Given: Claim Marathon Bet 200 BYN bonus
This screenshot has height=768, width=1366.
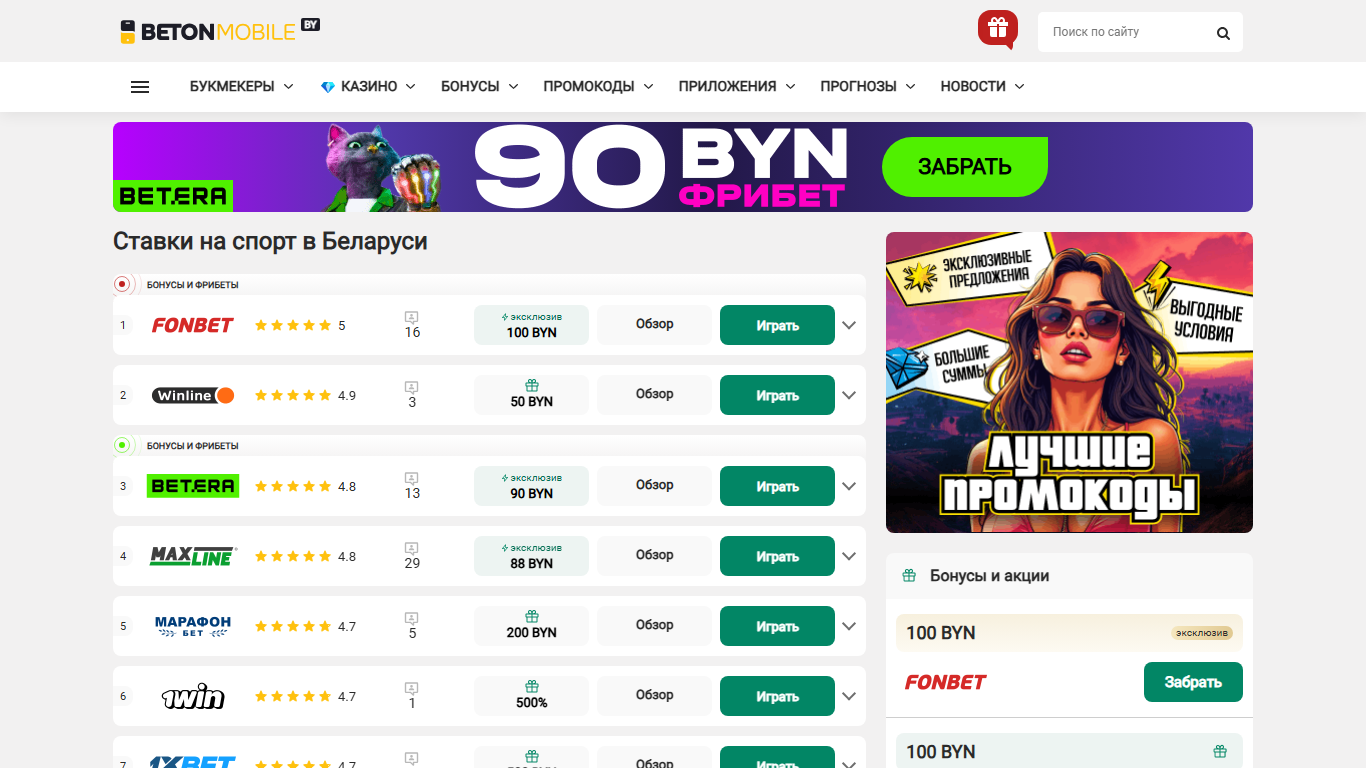Looking at the screenshot, I should click(x=531, y=626).
